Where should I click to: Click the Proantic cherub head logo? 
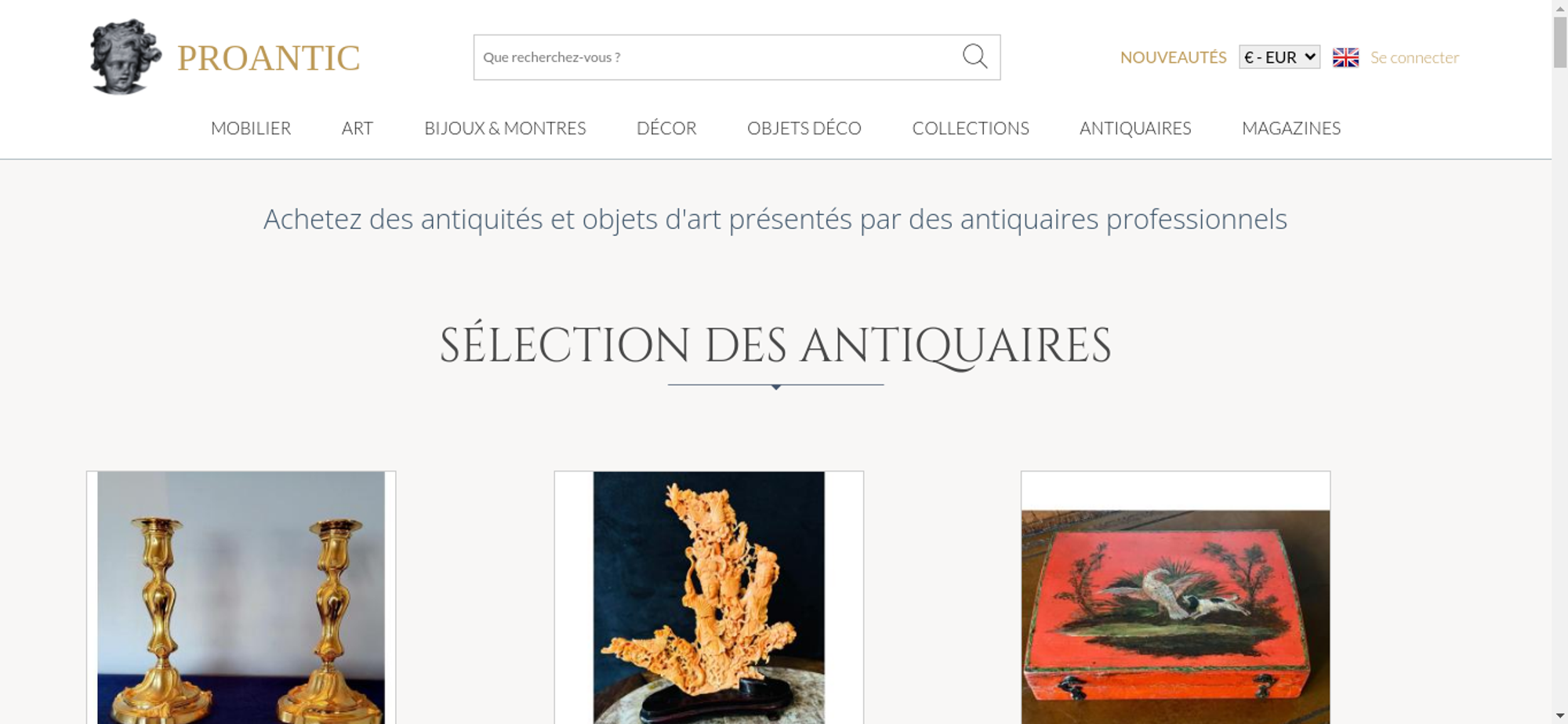(x=125, y=56)
